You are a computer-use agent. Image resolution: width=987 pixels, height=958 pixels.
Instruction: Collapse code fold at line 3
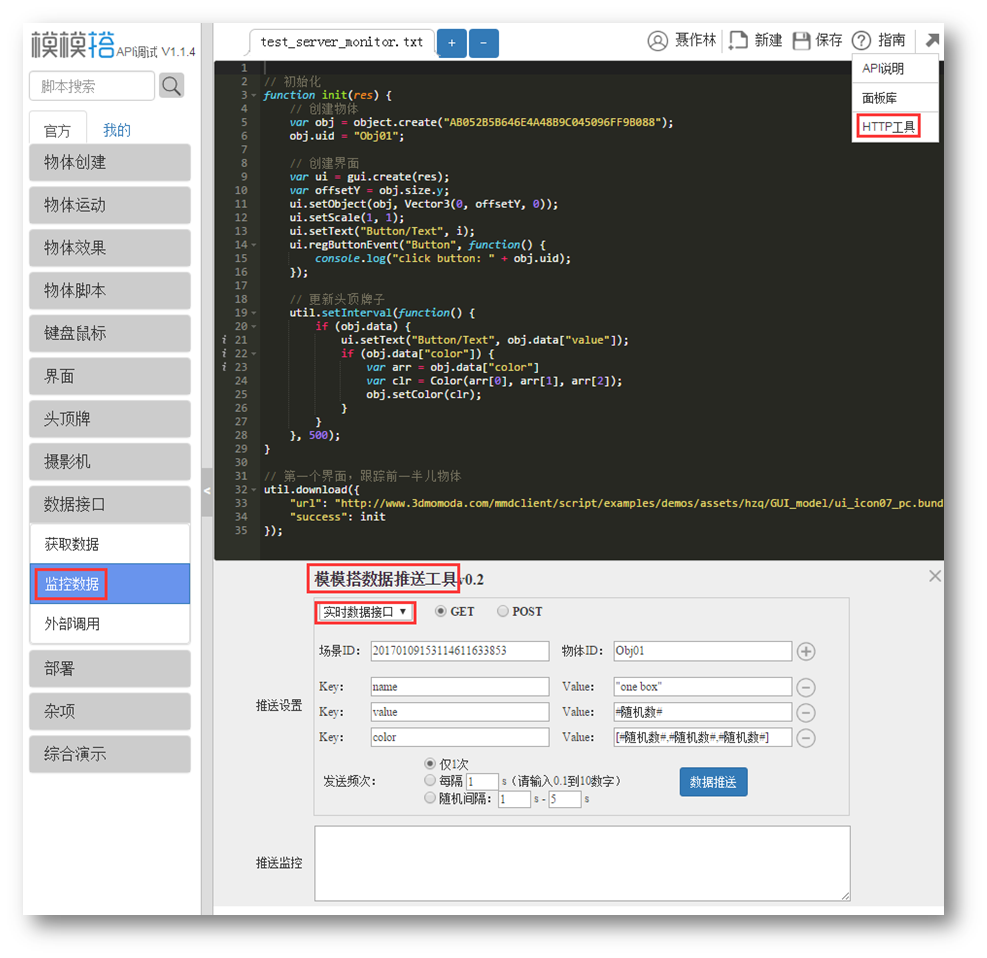[254, 96]
